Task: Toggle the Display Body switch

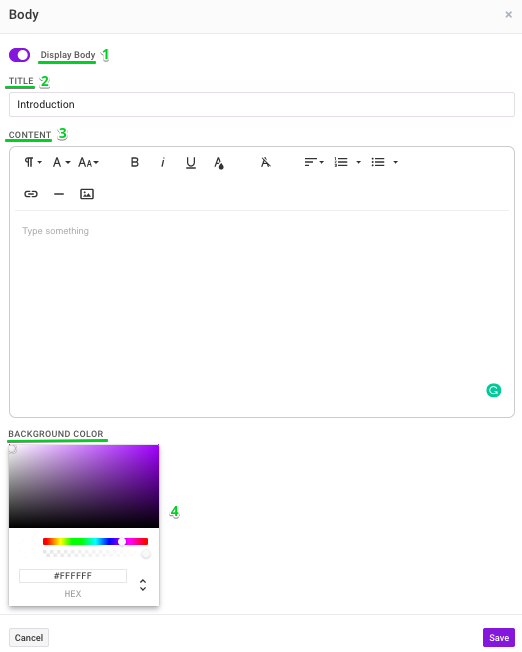Action: 20,55
